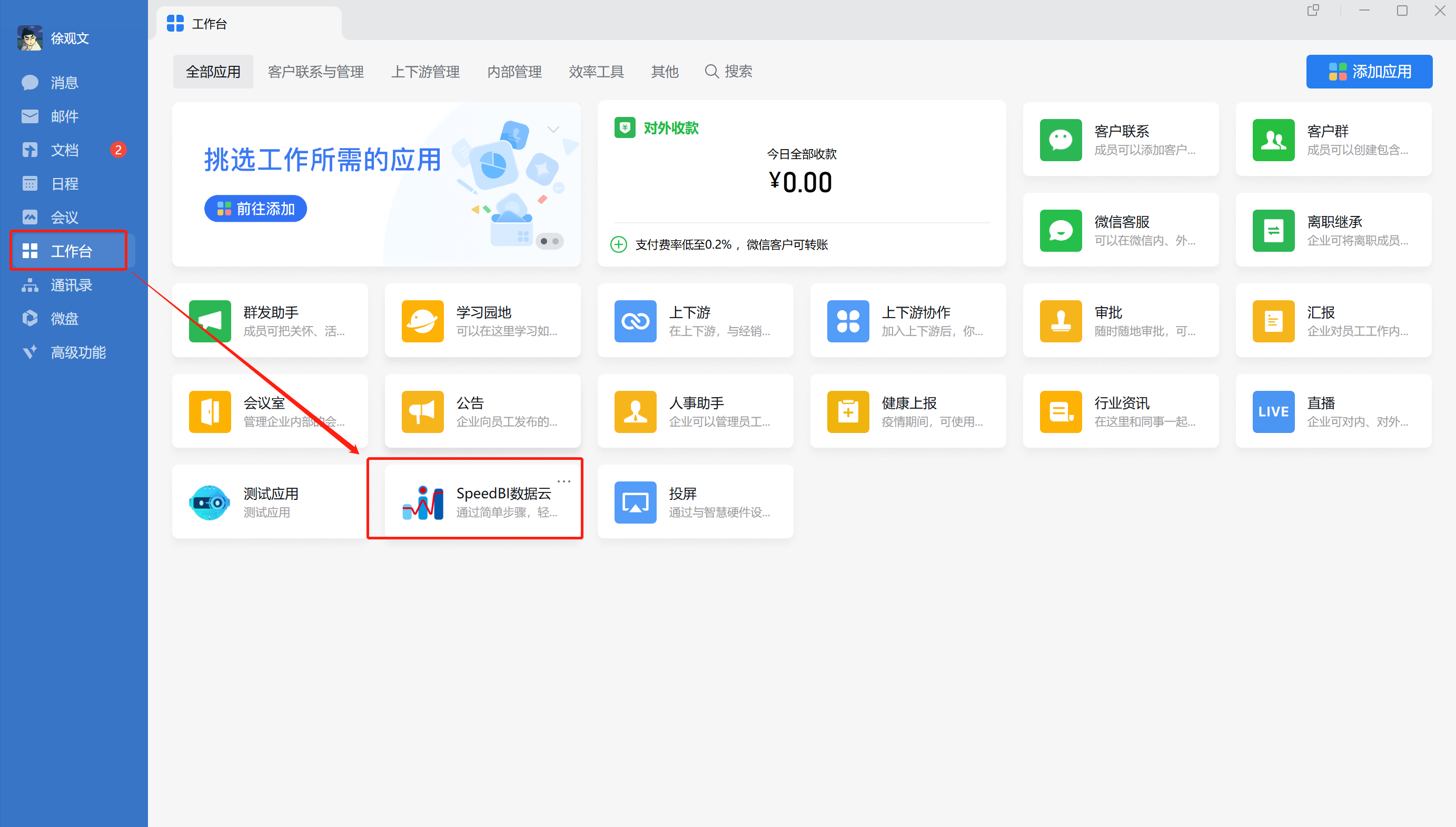
Task: Open the SpeedBI数据云 chart icon
Action: (x=422, y=503)
